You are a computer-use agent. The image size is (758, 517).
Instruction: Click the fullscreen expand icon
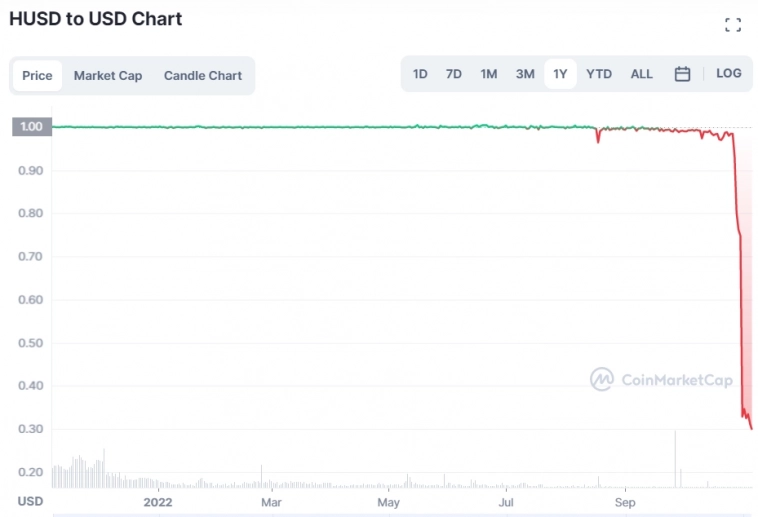pyautogui.click(x=733, y=25)
